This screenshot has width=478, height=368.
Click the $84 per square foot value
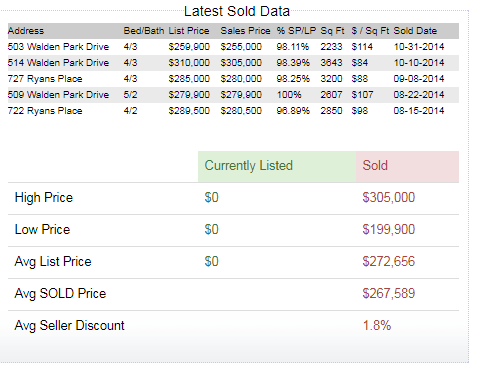pos(360,63)
